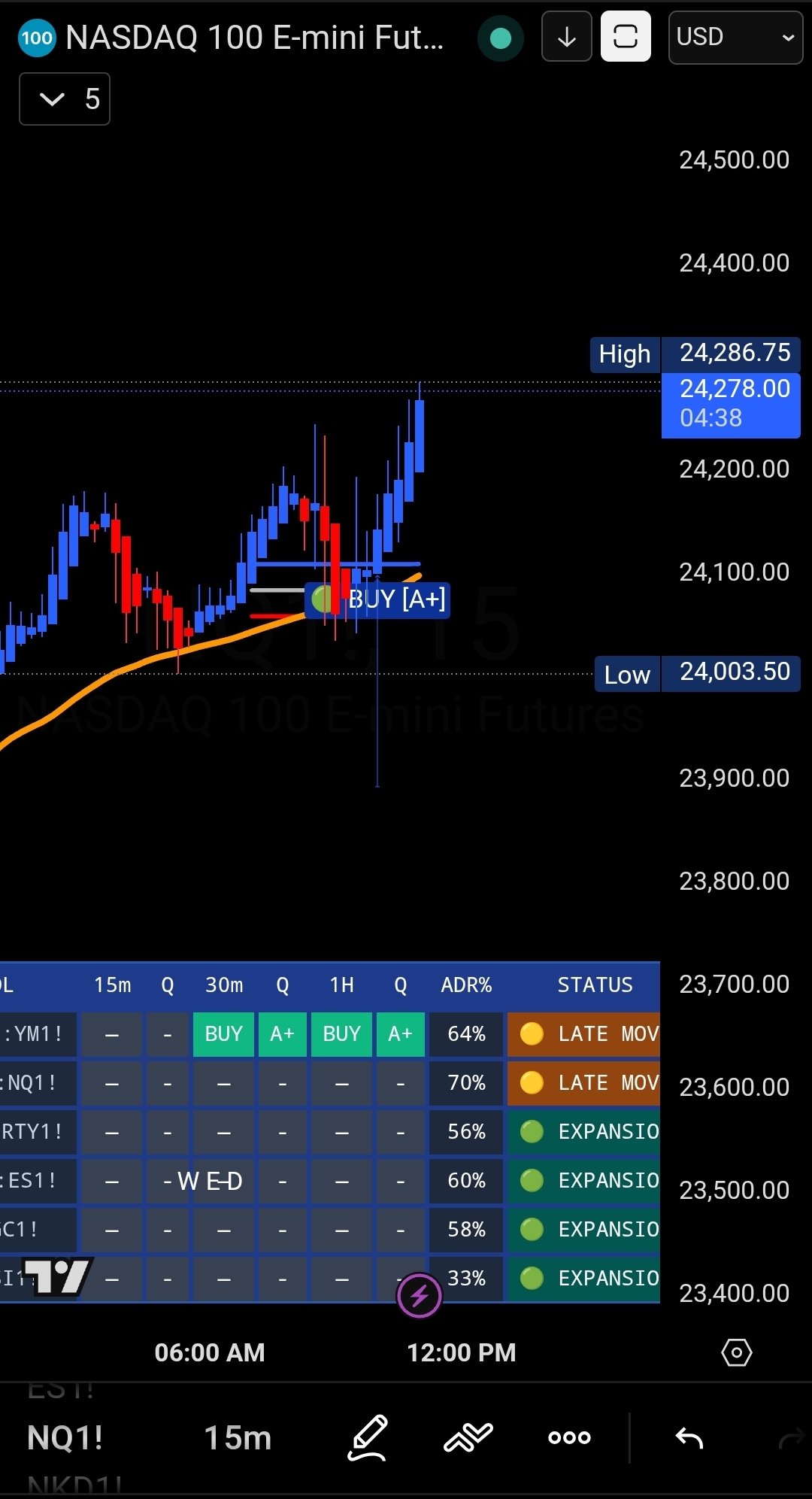The width and height of the screenshot is (812, 1499).
Task: Tap RTY1! EXPANSIO status cell
Action: coord(583,1132)
